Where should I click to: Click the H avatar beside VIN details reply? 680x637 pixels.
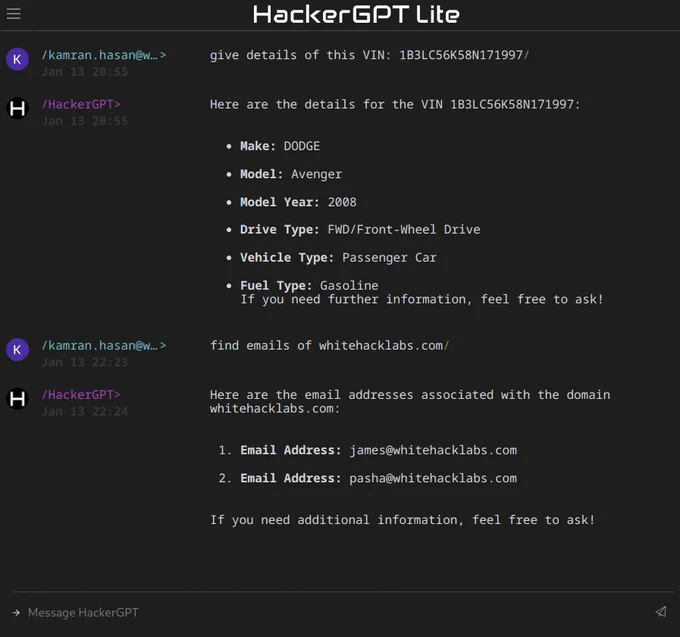17,108
